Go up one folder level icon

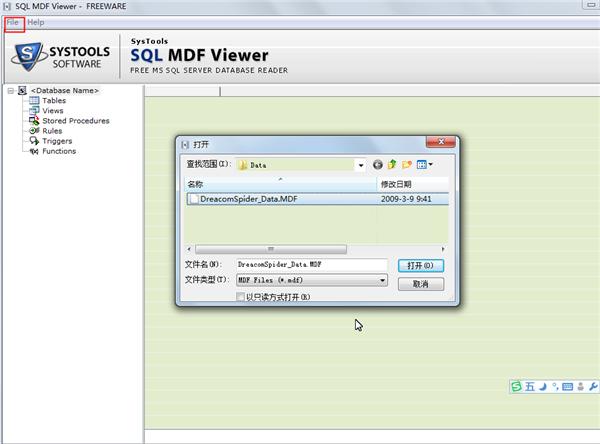point(392,165)
